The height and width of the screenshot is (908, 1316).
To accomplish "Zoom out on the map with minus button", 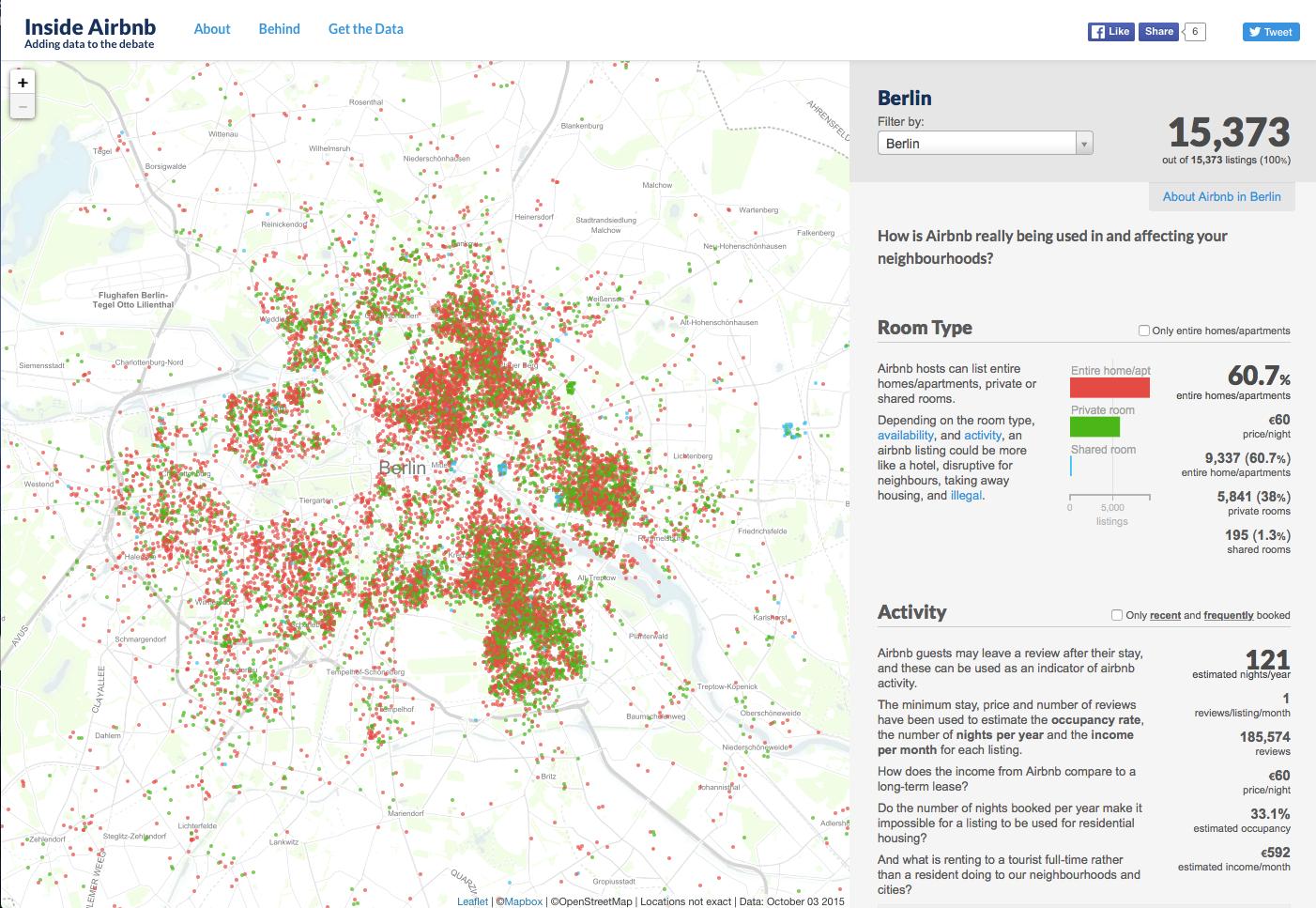I will tap(23, 107).
